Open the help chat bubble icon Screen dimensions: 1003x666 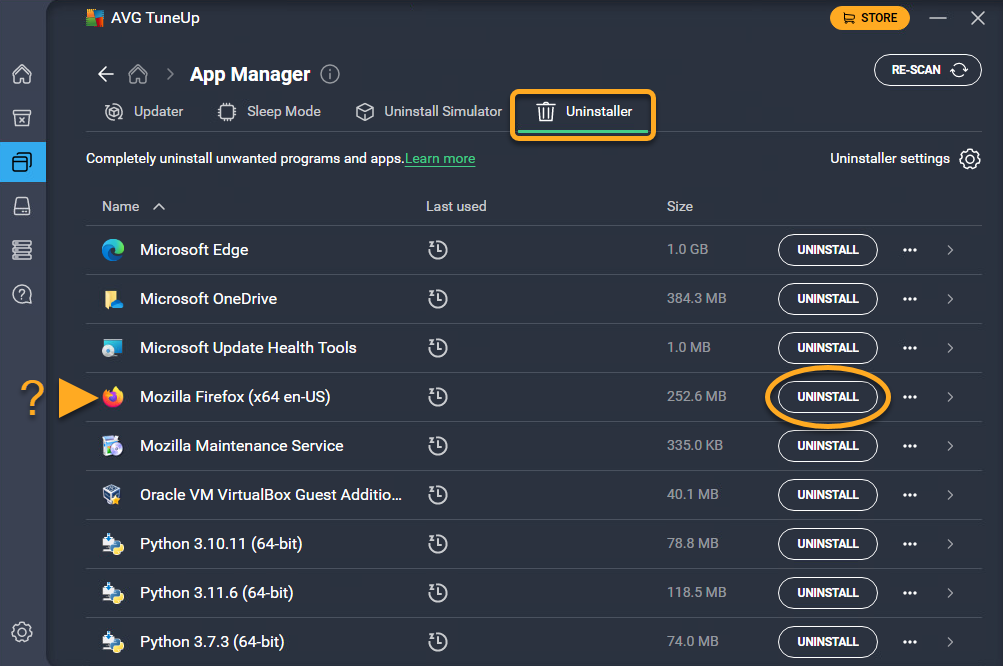(22, 294)
